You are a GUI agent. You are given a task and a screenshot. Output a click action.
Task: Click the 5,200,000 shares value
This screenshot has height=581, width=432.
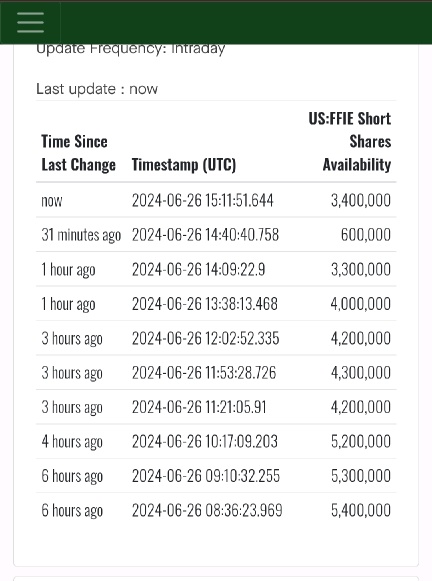pos(360,442)
